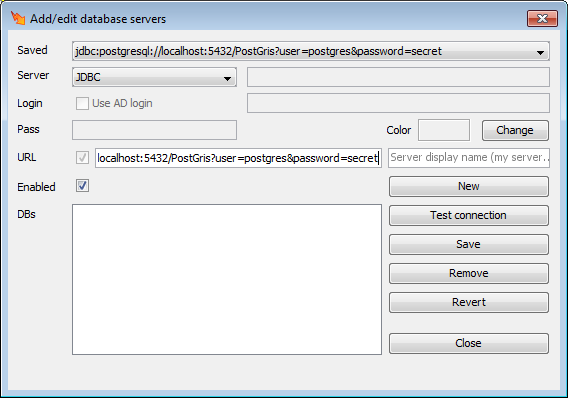Toggle the Enabled checkbox
The image size is (568, 398).
[82, 186]
